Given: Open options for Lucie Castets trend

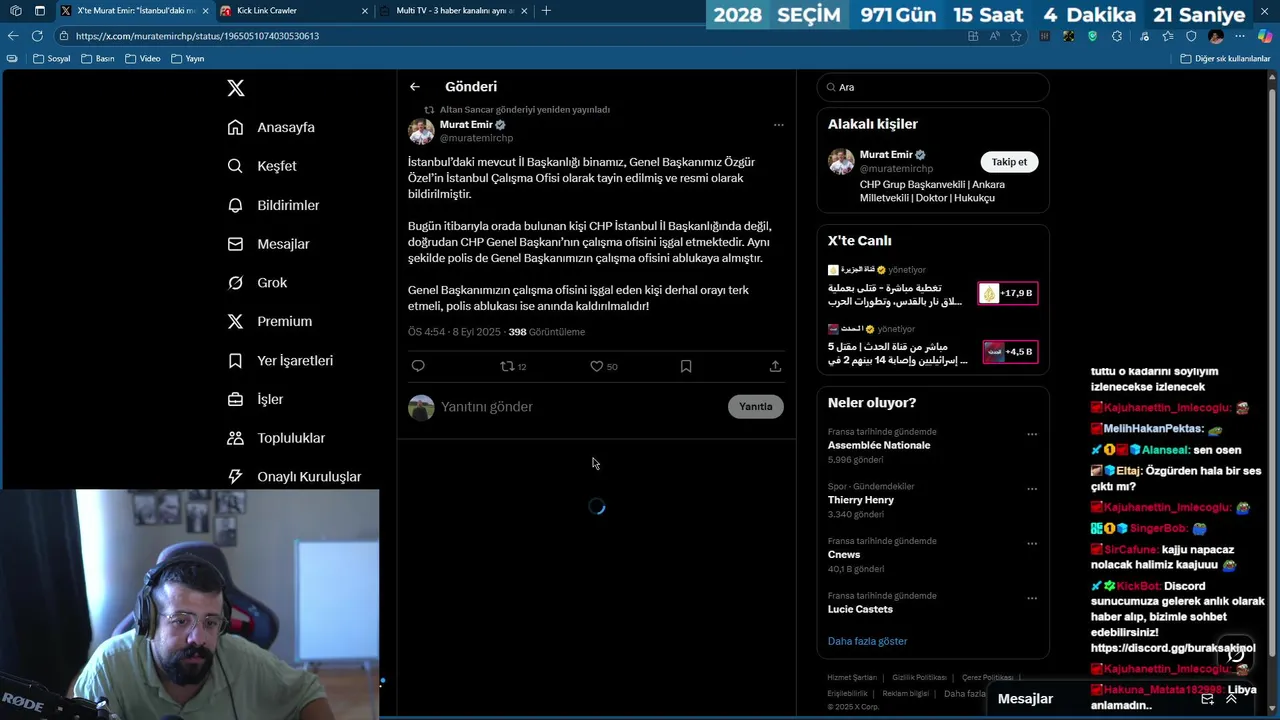Looking at the screenshot, I should pos(1032,599).
